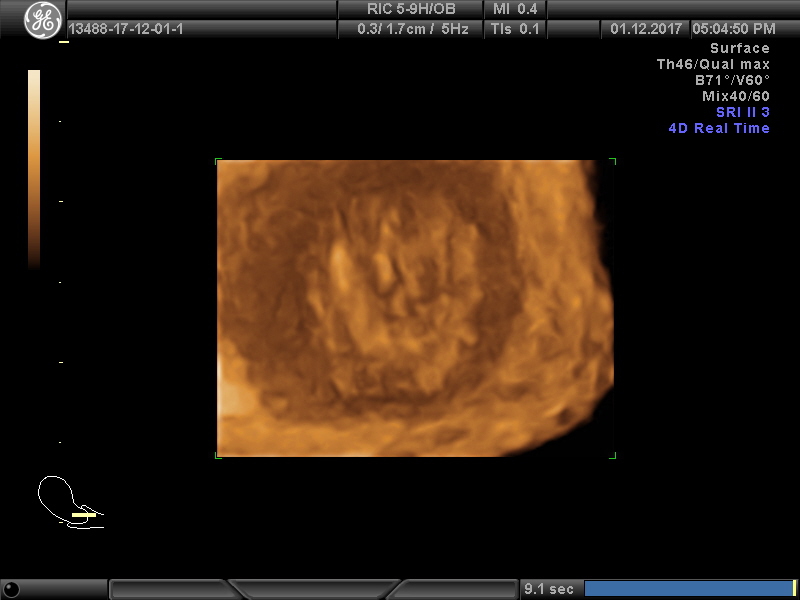Click the date 01.12.2017
The image size is (800, 600).
point(646,29)
